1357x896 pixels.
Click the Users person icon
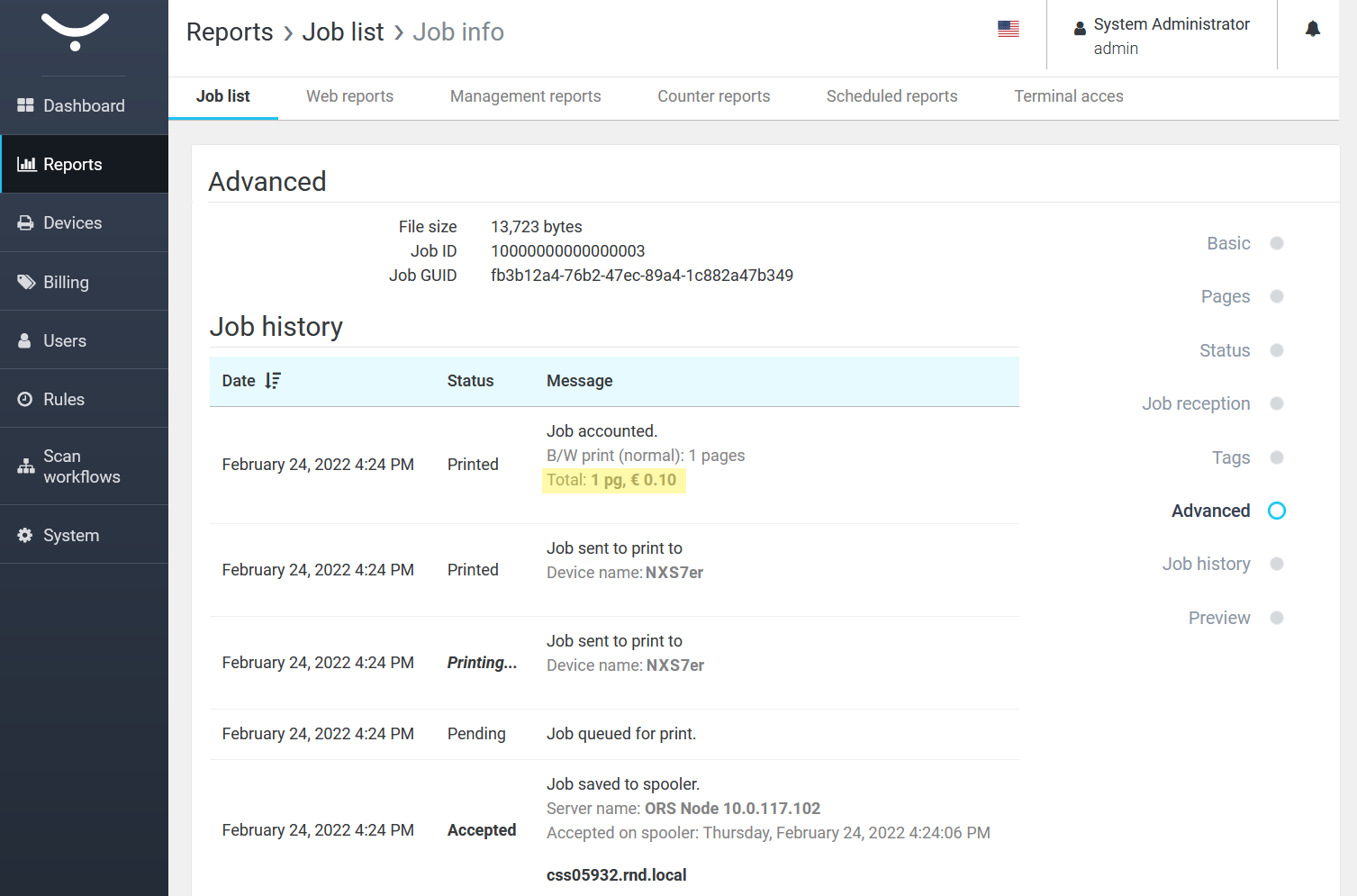tap(25, 341)
